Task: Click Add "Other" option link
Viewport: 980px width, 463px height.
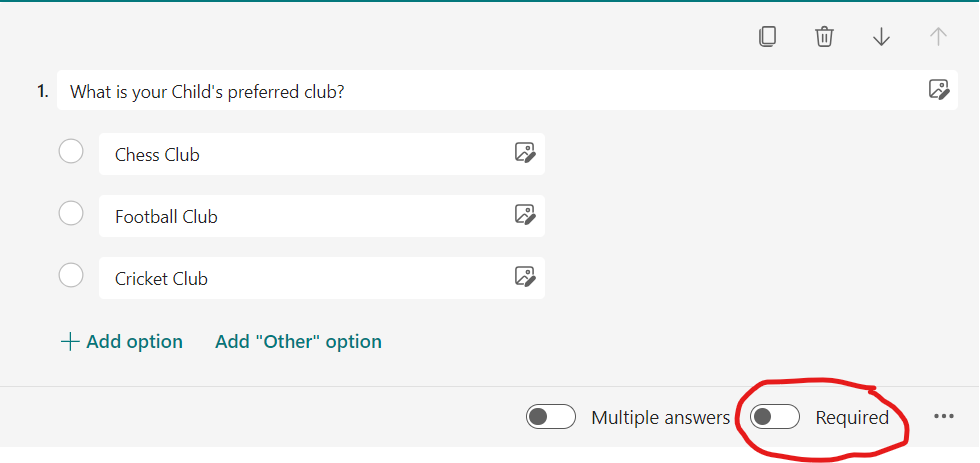Action: pos(298,342)
